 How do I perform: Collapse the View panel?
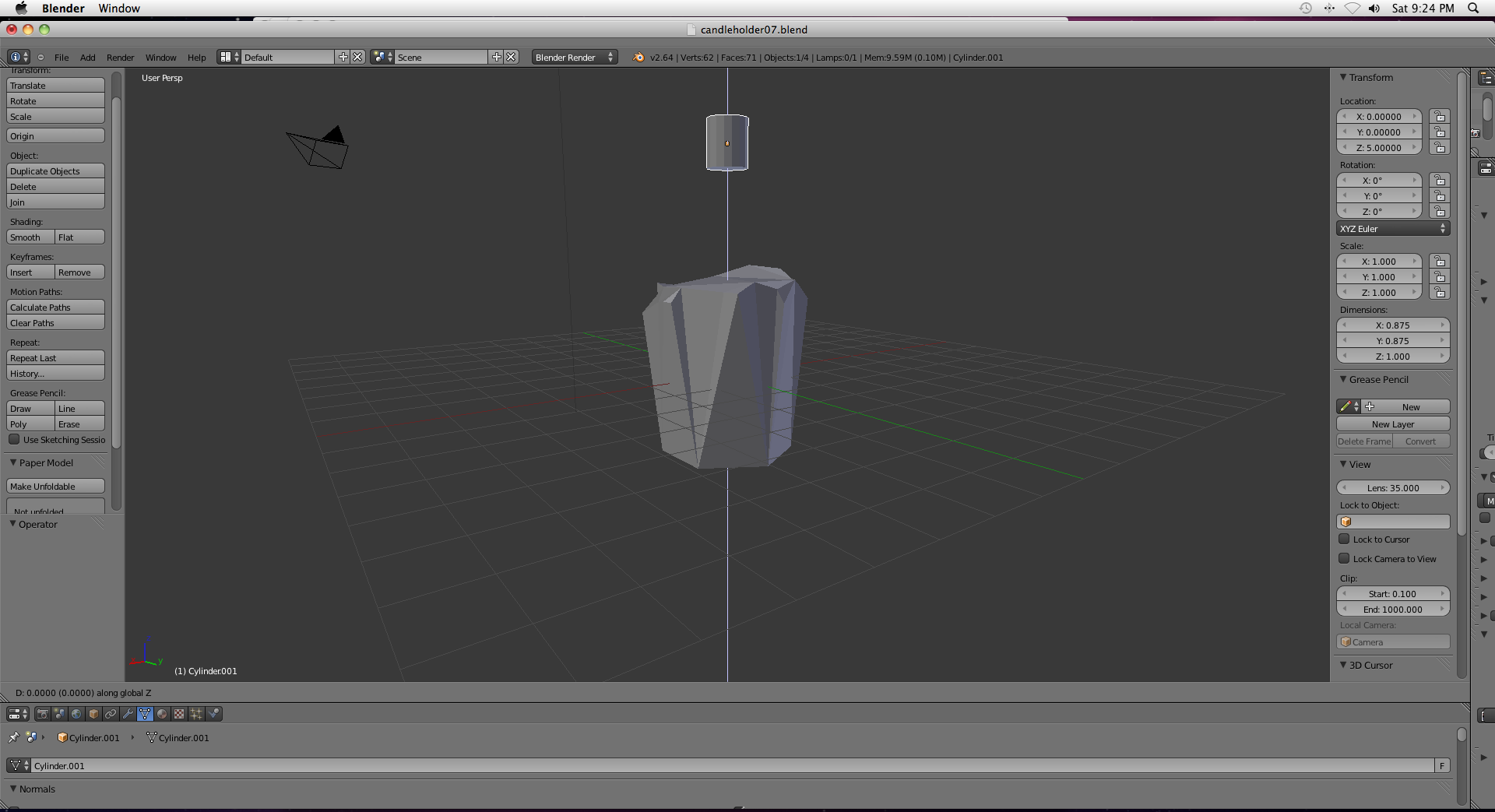pos(1343,464)
